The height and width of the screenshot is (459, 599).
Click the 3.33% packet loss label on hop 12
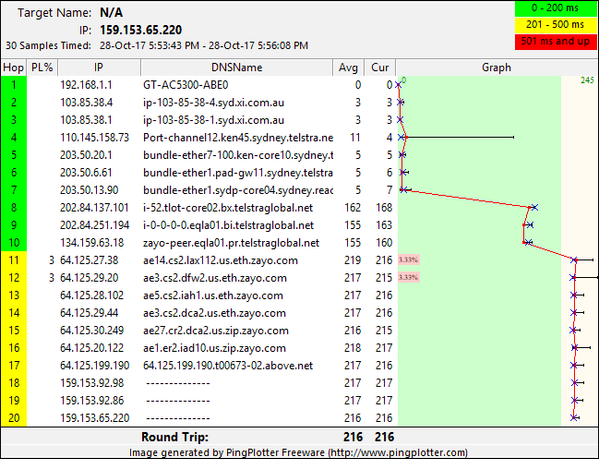coord(409,277)
